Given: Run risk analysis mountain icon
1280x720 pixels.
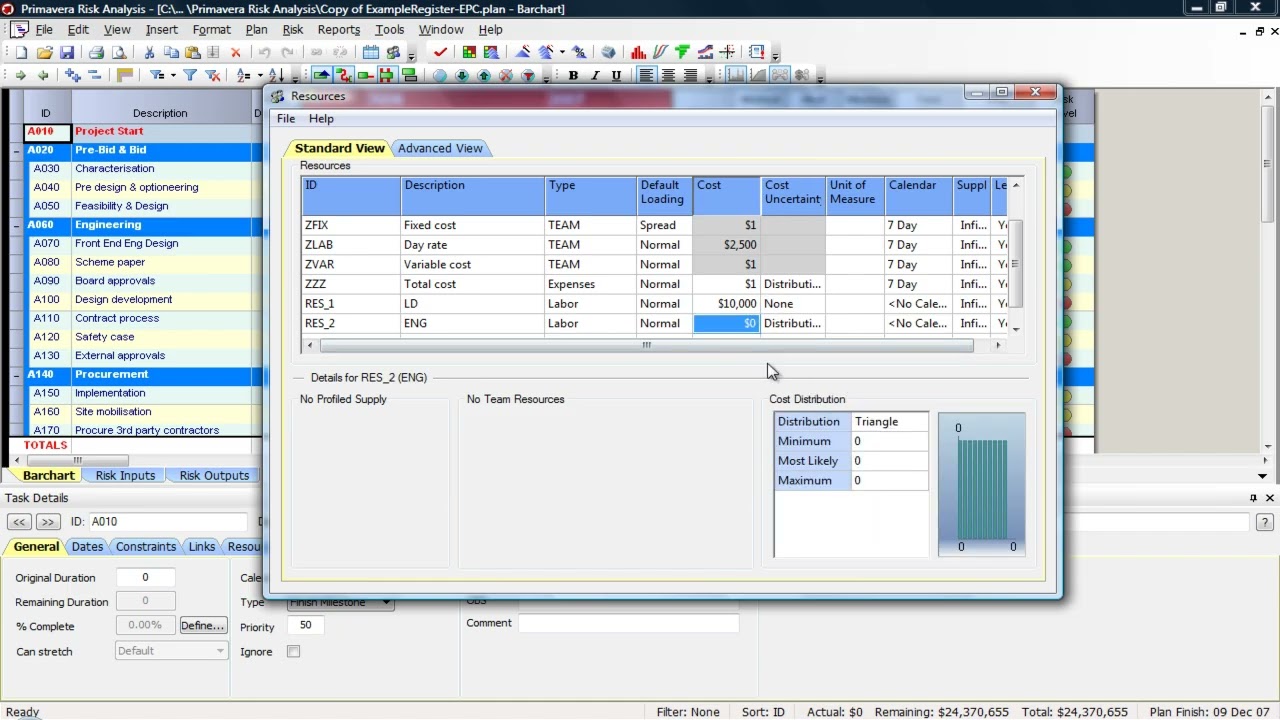Looking at the screenshot, I should click(x=524, y=52).
